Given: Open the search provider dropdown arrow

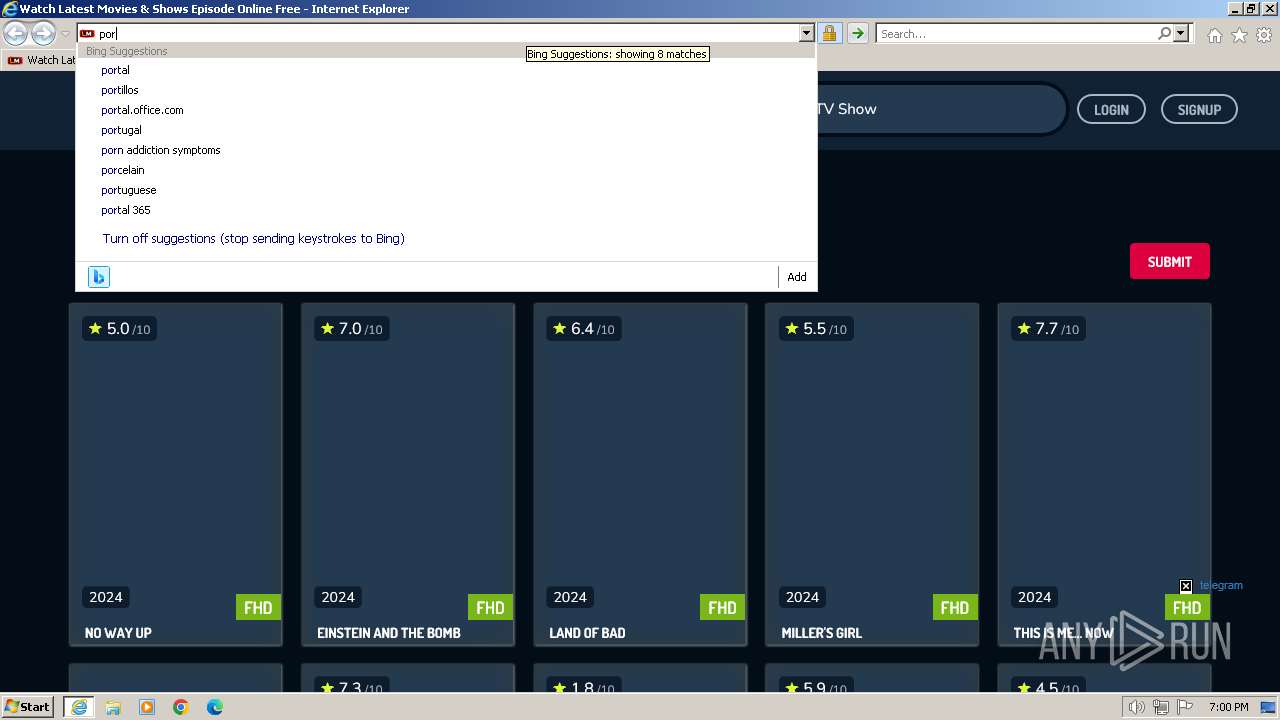Looking at the screenshot, I should click(1181, 34).
